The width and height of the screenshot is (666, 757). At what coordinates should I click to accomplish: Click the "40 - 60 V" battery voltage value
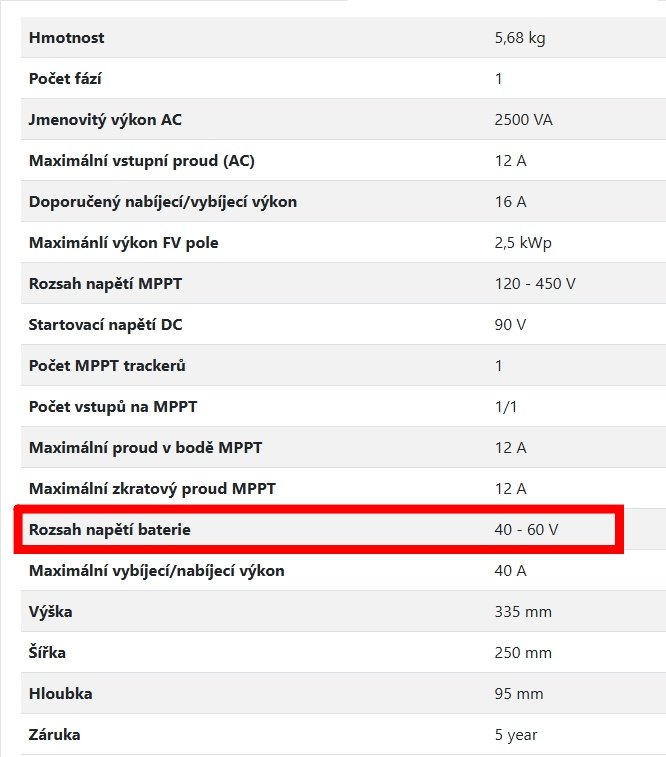(x=526, y=529)
